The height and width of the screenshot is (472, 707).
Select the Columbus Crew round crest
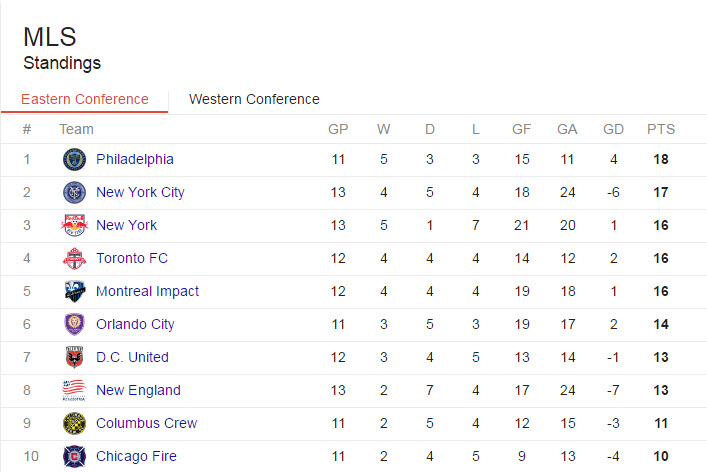[x=74, y=423]
